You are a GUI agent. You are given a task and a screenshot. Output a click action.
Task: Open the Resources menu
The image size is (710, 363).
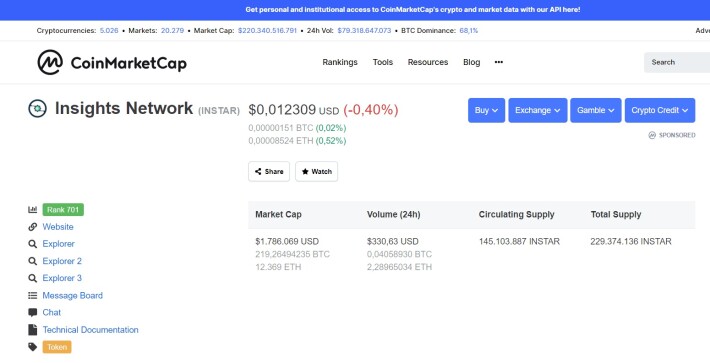pos(427,62)
